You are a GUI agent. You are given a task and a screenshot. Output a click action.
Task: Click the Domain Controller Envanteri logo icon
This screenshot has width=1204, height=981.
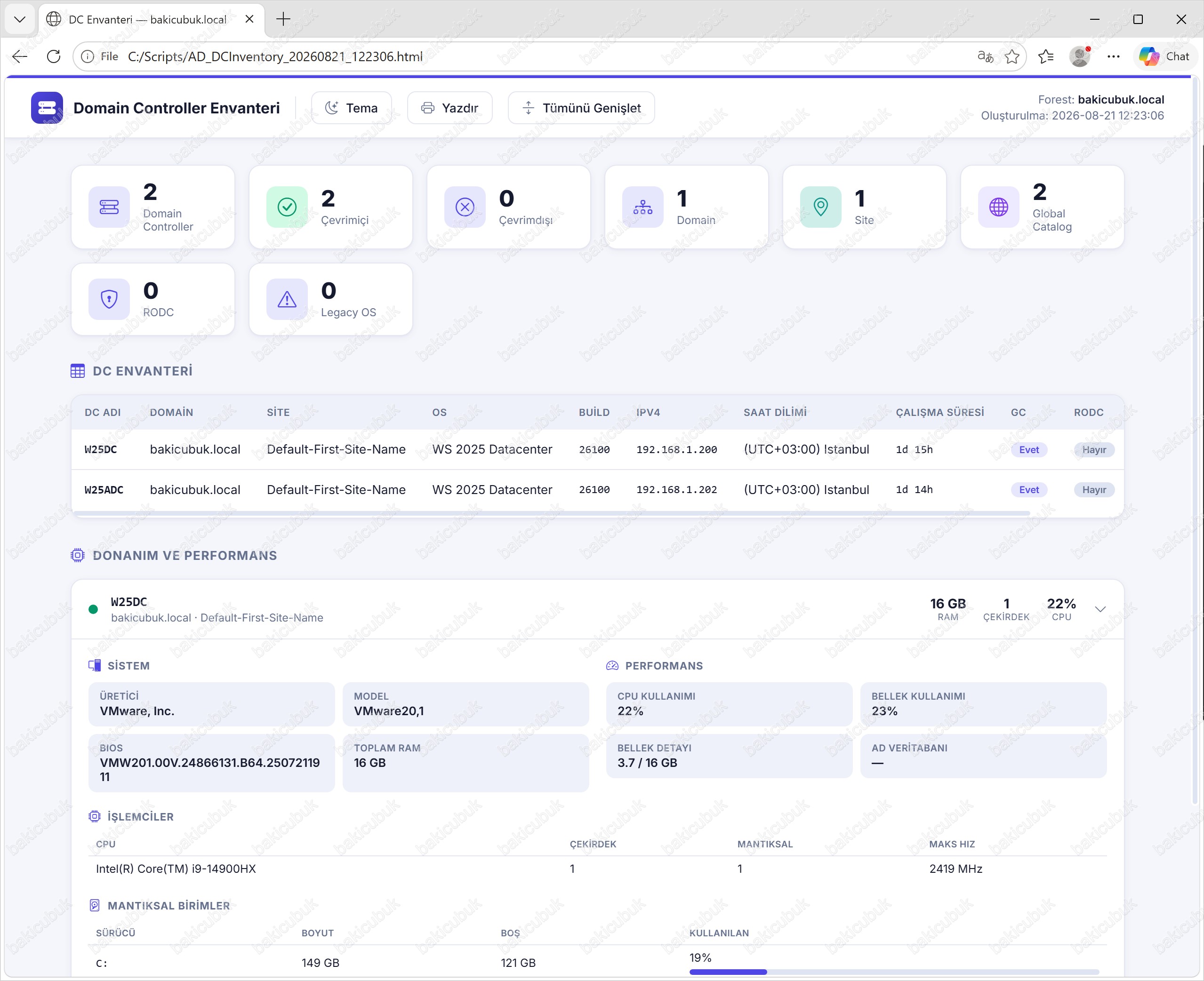click(47, 107)
